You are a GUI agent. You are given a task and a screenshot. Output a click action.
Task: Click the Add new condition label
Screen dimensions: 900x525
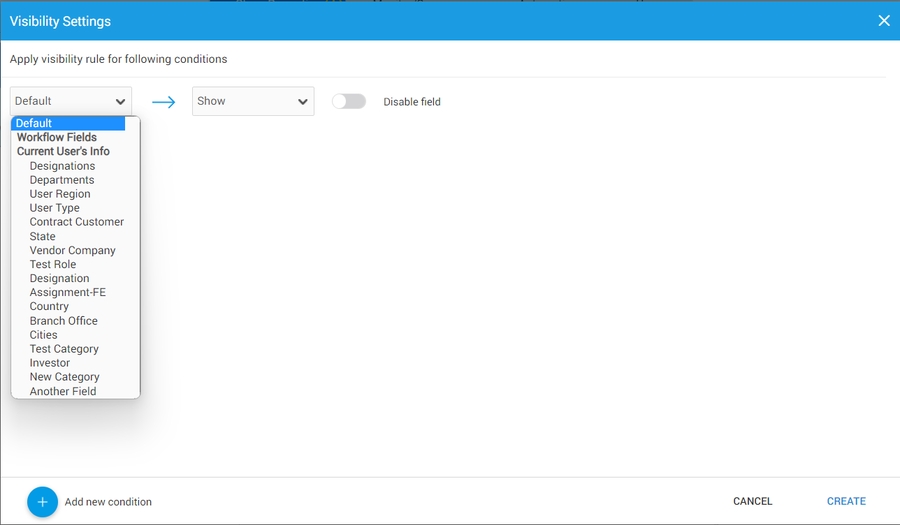pos(108,502)
